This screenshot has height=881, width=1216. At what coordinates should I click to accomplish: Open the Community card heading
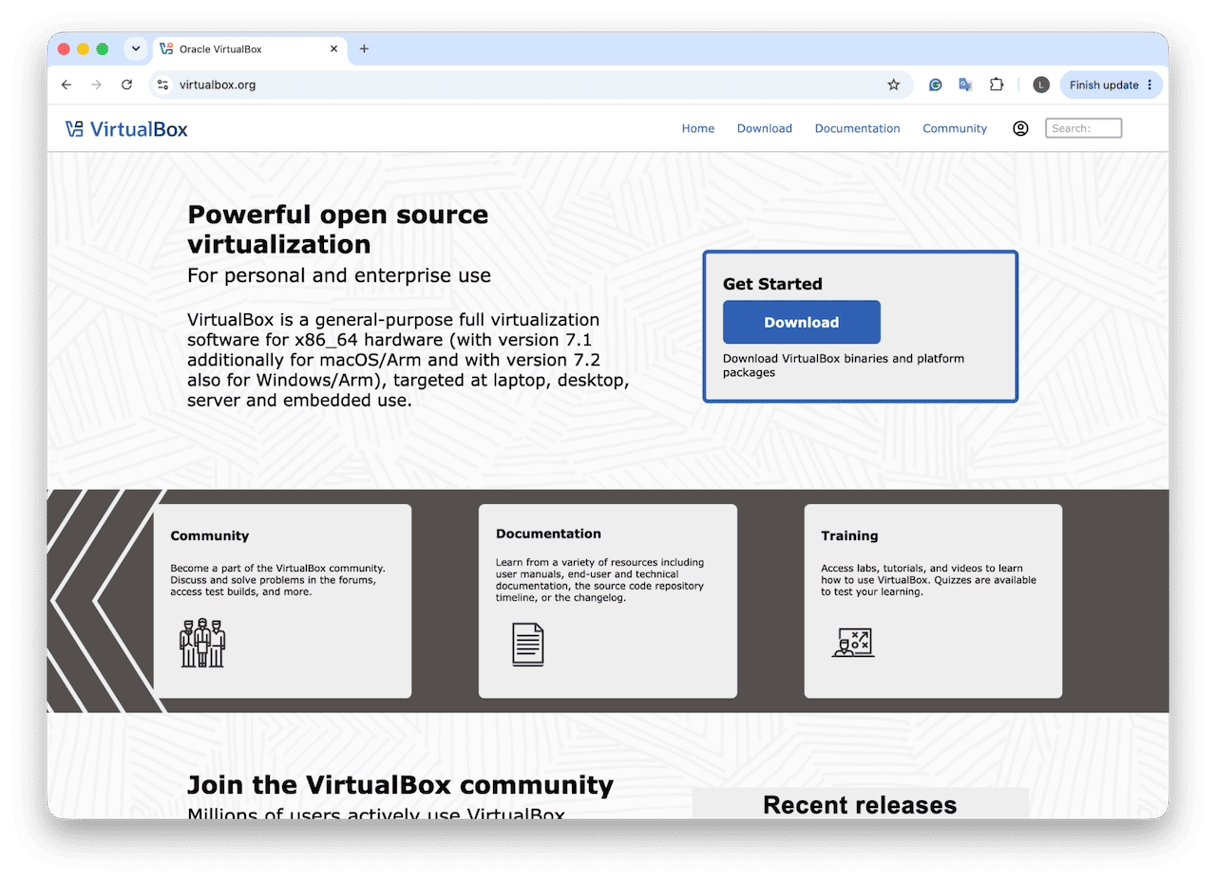click(x=209, y=536)
